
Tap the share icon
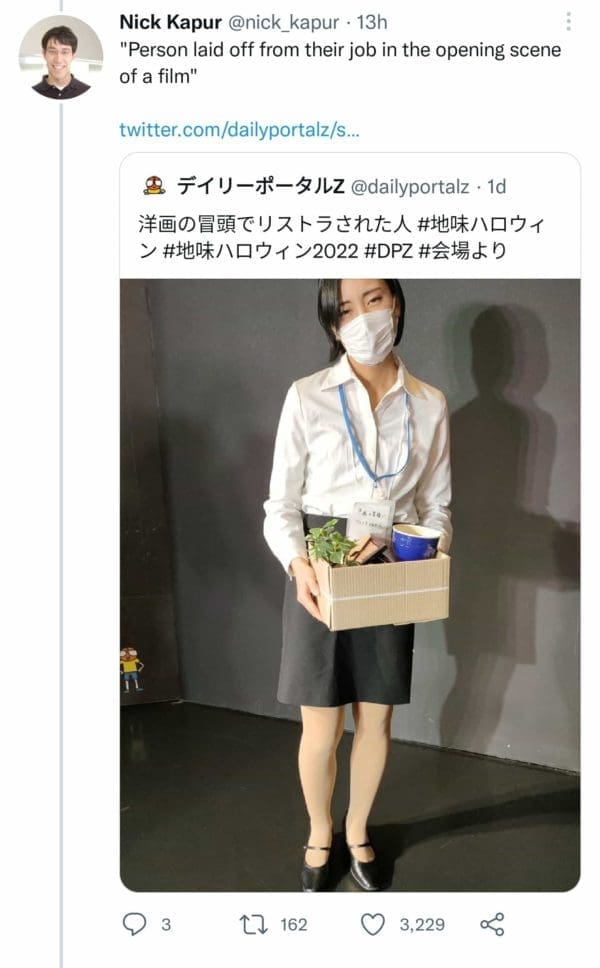click(x=492, y=924)
